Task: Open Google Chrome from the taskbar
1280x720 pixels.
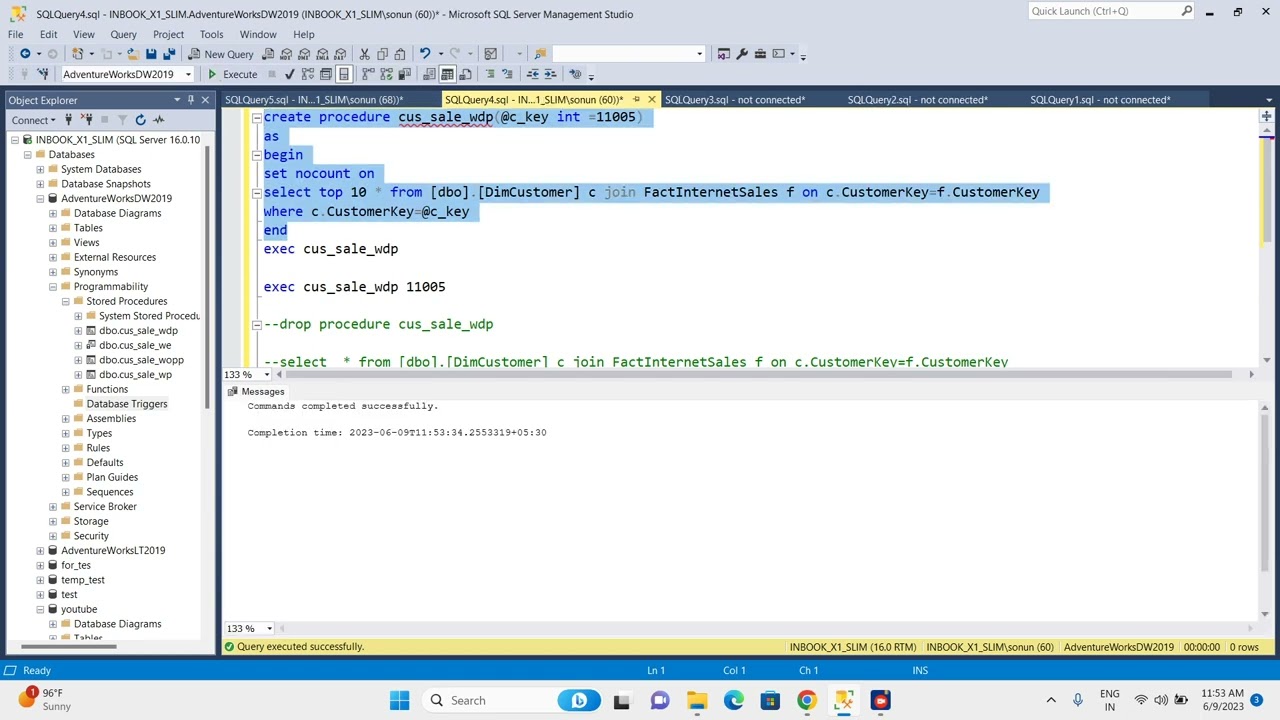Action: 806,700
